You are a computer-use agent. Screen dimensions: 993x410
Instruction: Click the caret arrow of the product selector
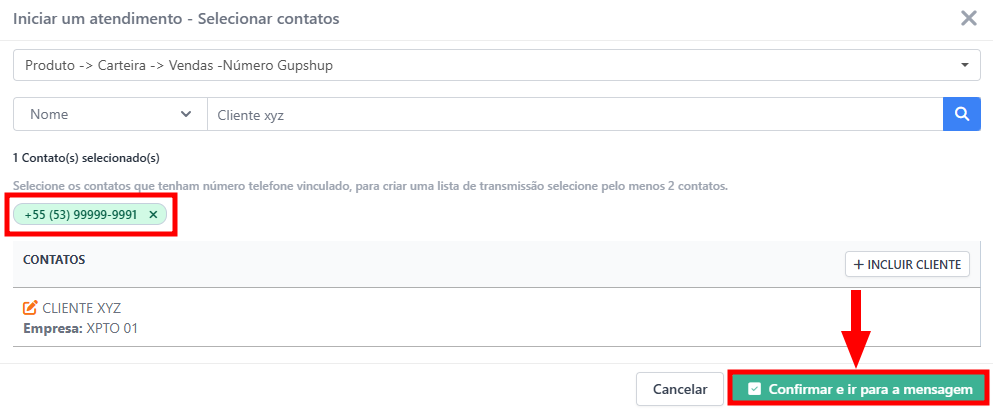click(x=964, y=65)
